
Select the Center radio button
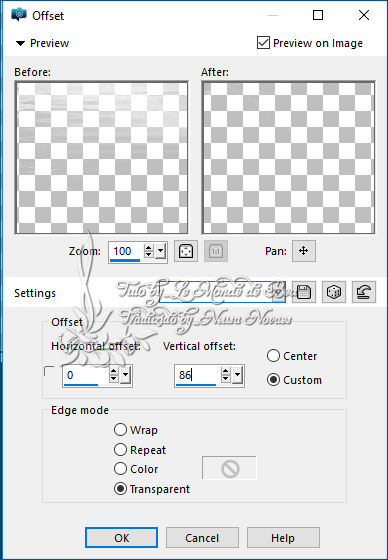tap(273, 356)
